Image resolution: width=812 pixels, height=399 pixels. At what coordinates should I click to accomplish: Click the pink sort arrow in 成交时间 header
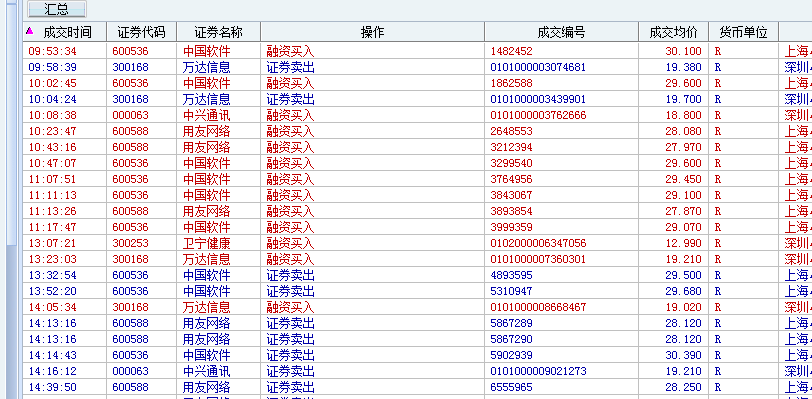click(x=30, y=31)
